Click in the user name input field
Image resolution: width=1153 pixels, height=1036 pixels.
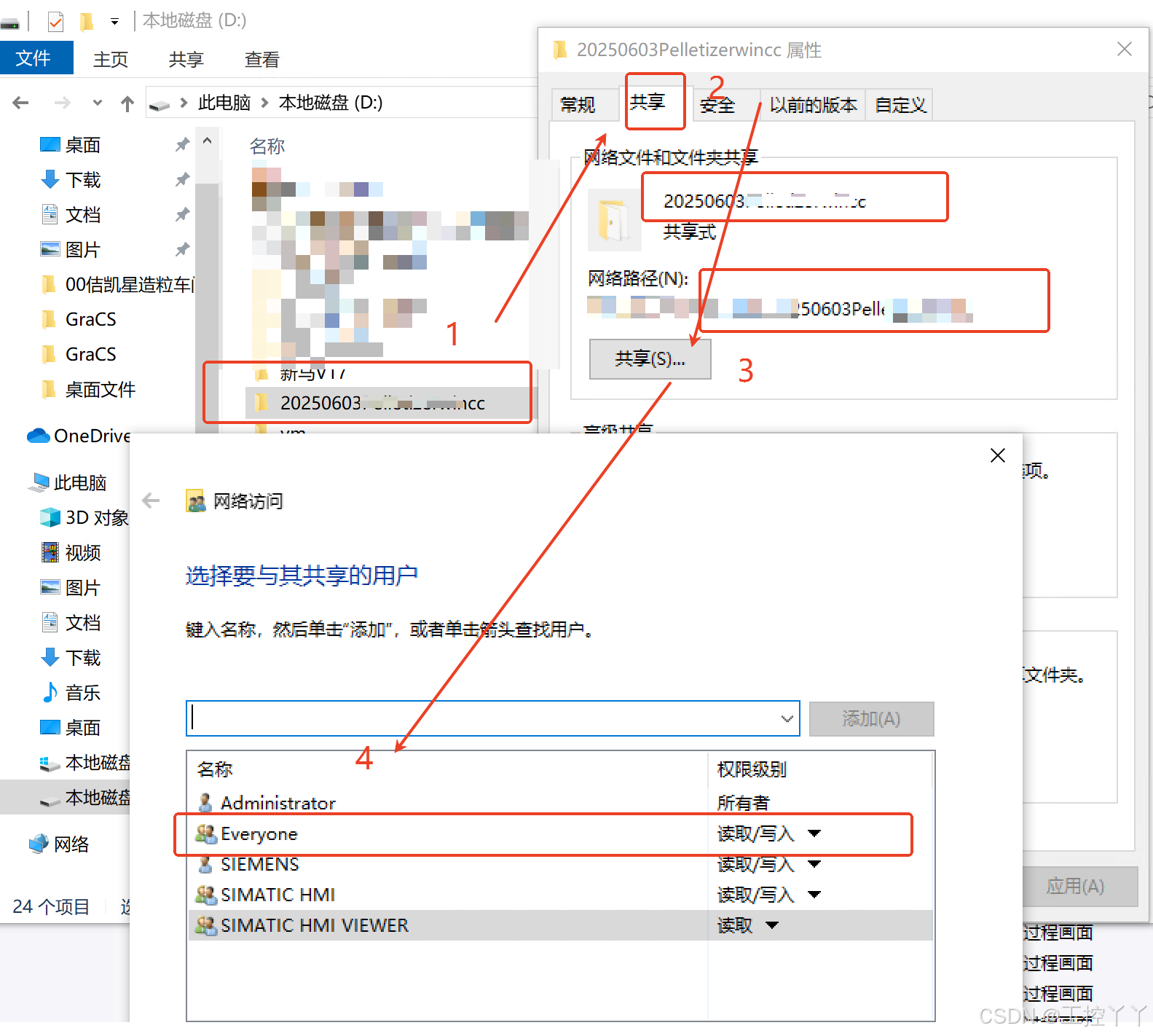pos(481,719)
